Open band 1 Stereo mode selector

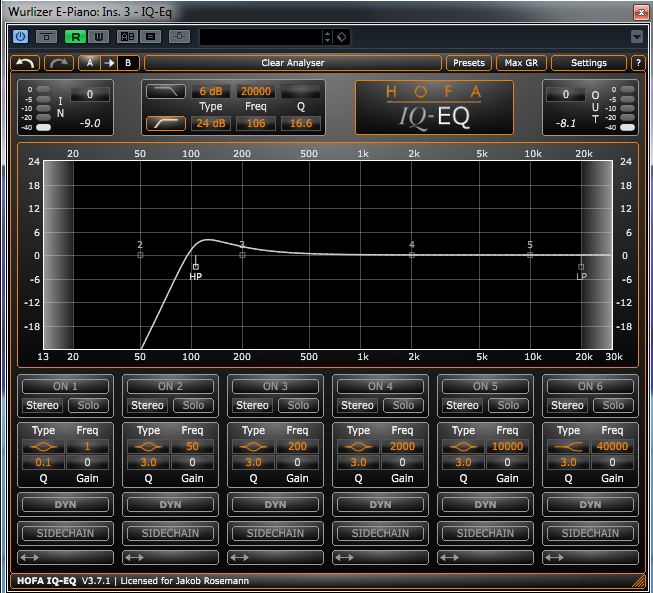42,405
